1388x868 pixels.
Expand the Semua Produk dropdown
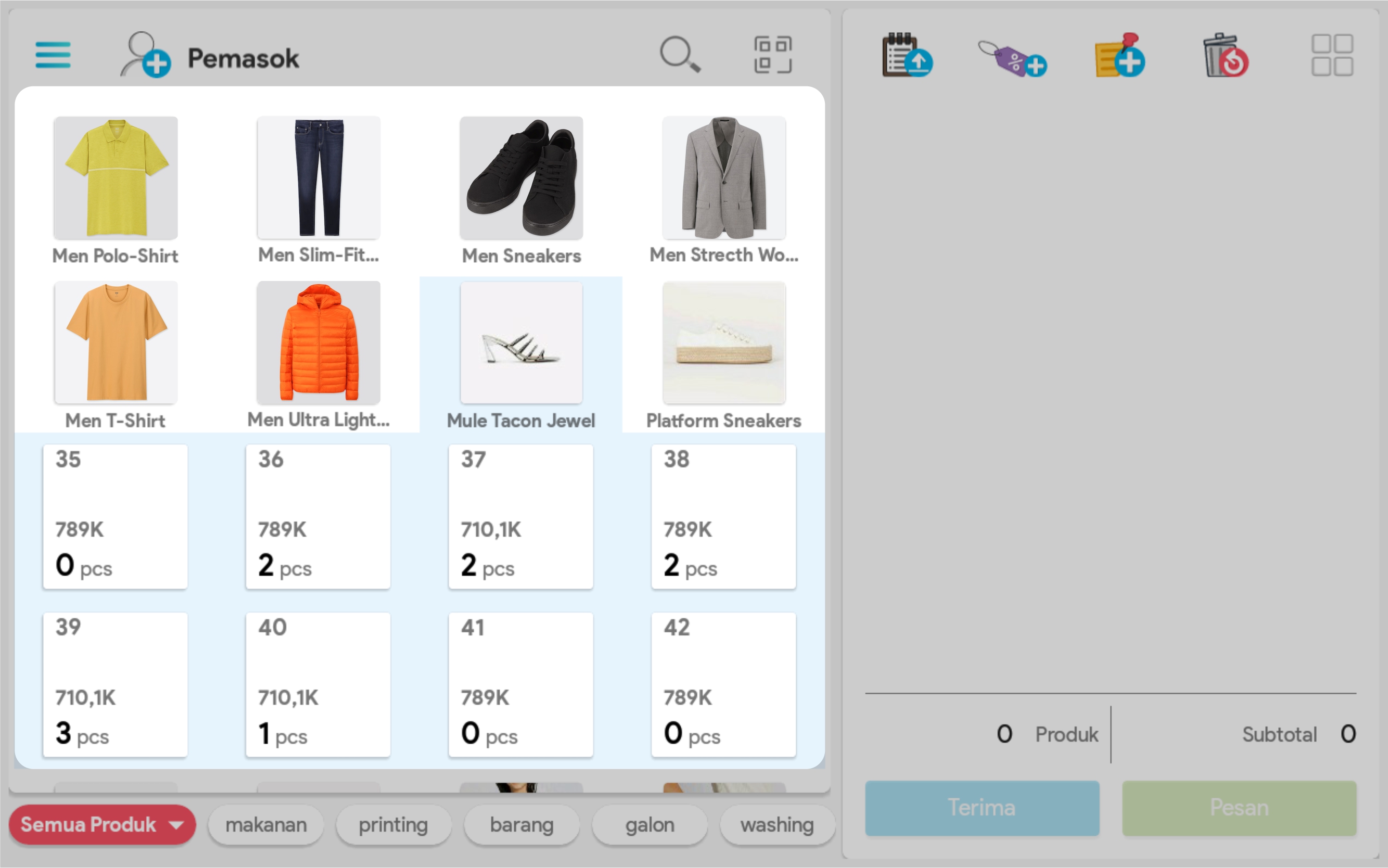pyautogui.click(x=102, y=824)
